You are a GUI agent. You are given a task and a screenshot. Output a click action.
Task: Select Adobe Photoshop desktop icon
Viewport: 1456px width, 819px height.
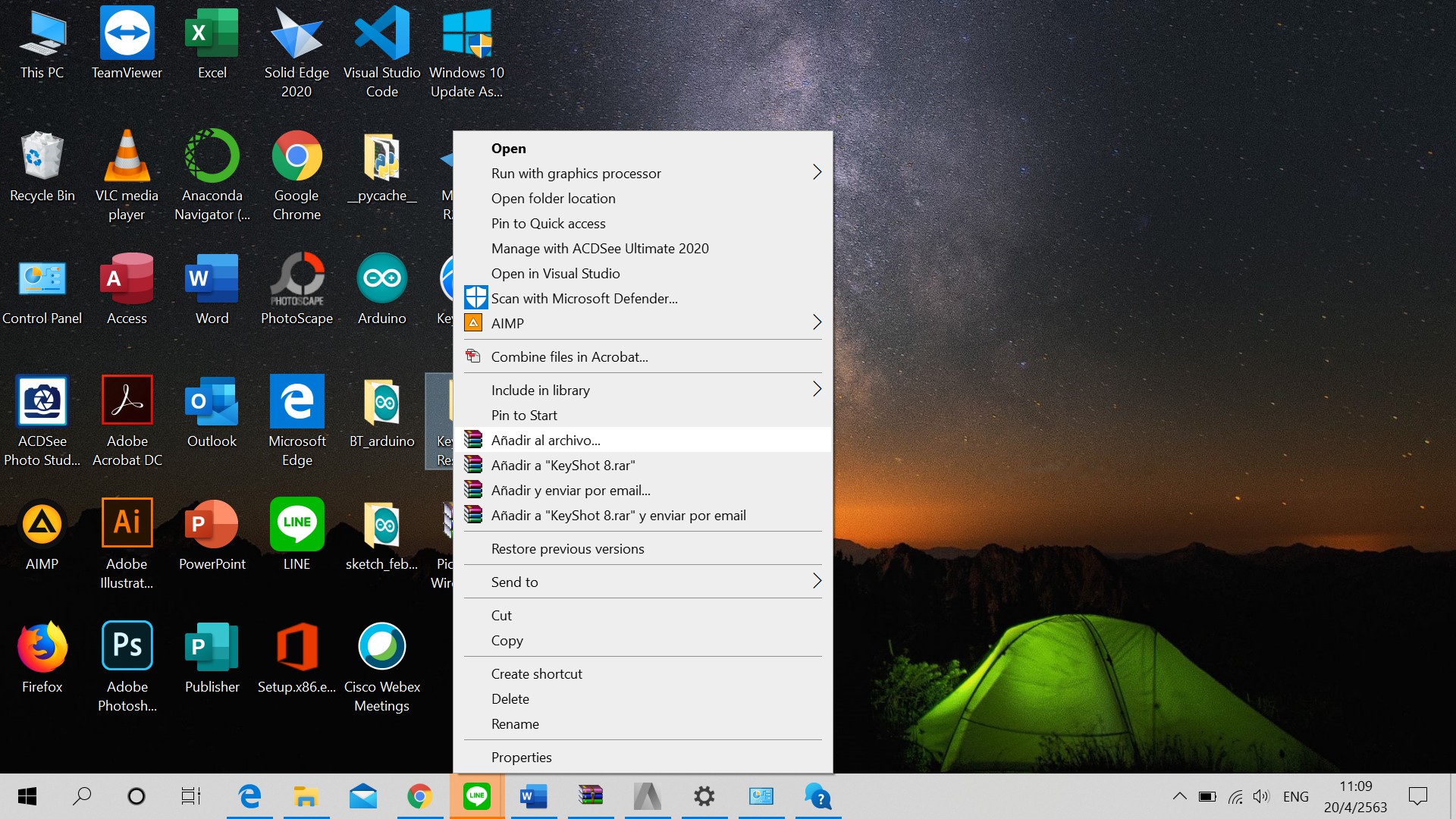127,667
